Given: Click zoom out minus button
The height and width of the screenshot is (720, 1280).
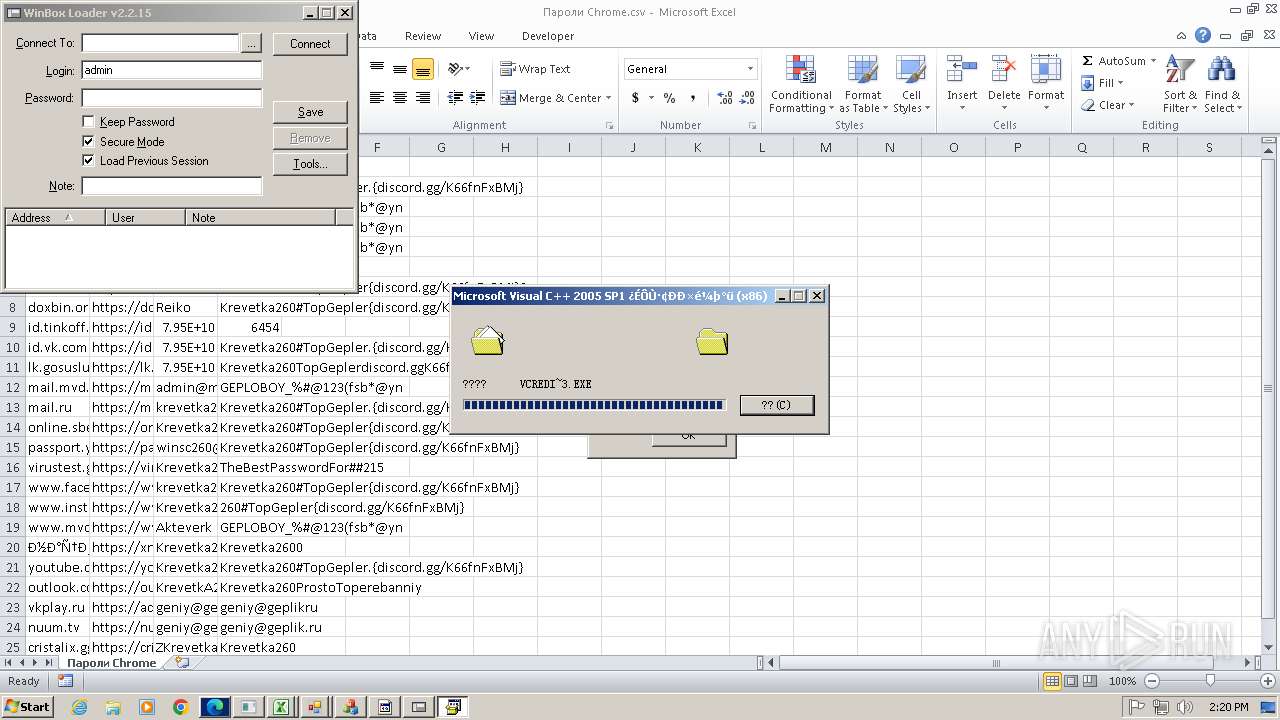Looking at the screenshot, I should pyautogui.click(x=1151, y=681).
